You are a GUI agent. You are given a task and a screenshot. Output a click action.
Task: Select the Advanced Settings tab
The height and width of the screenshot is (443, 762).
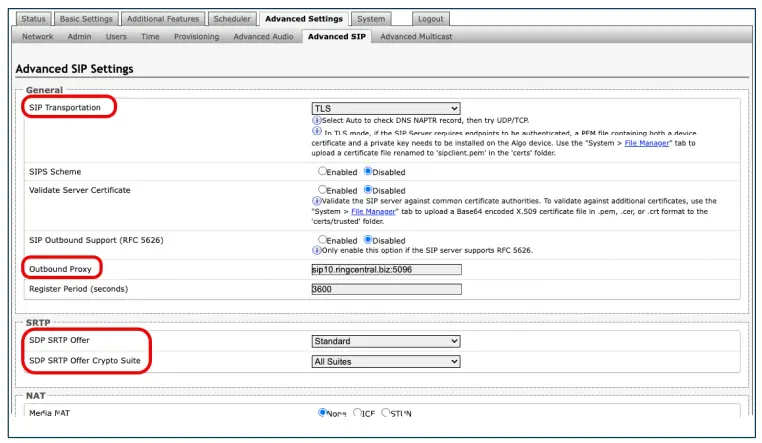click(x=304, y=19)
